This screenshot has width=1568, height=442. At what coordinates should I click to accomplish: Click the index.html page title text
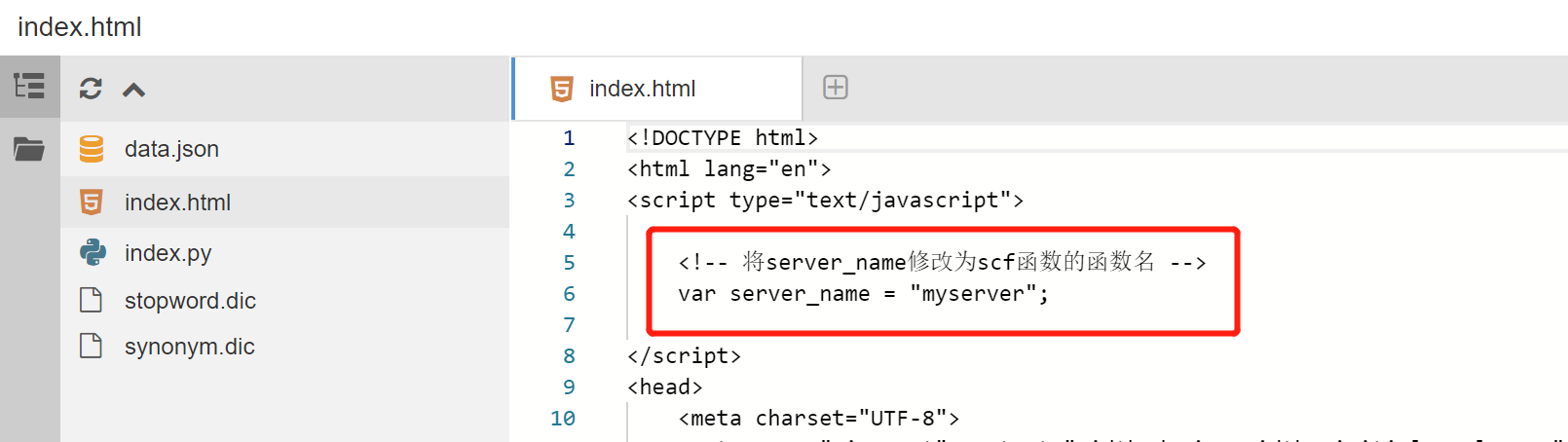coord(80,27)
